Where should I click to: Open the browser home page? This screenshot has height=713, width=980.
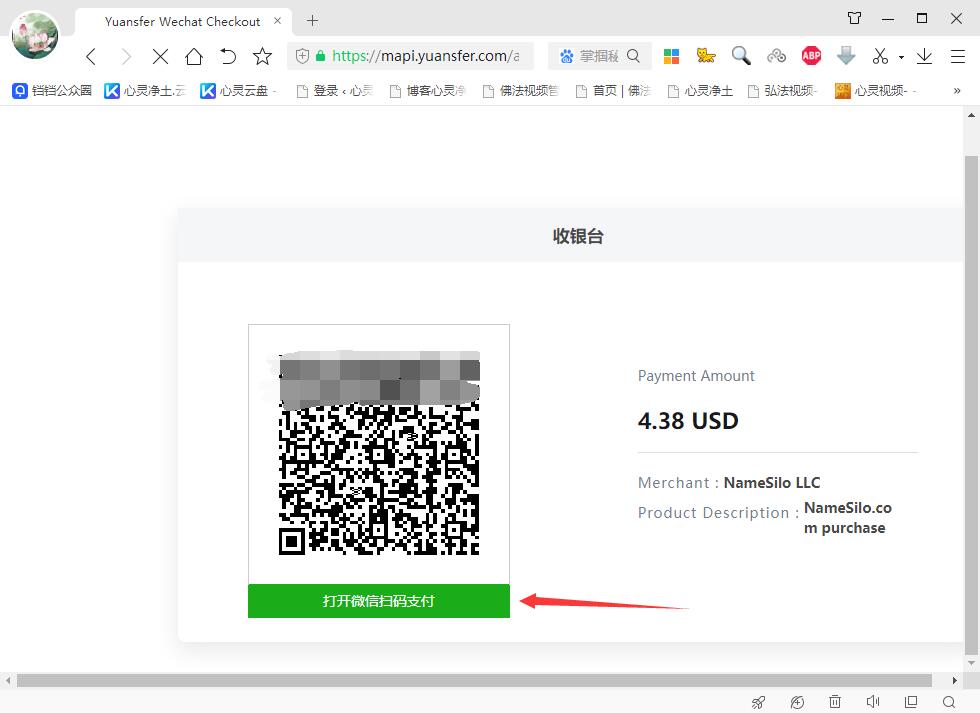pyautogui.click(x=194, y=56)
